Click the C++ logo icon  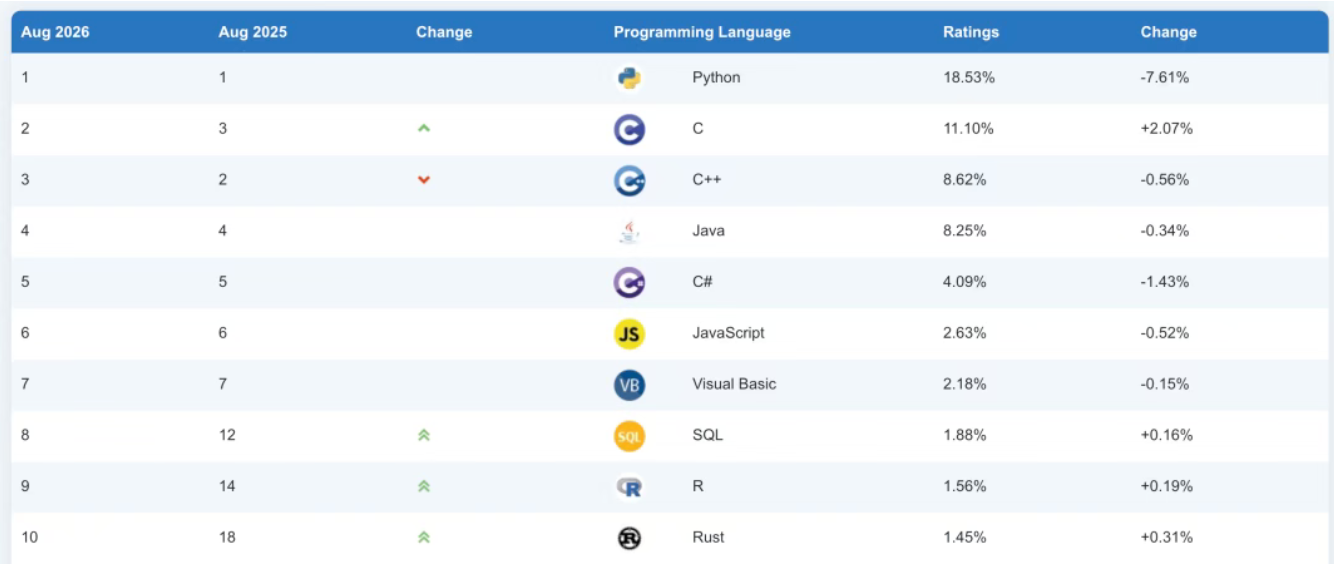pyautogui.click(x=629, y=180)
